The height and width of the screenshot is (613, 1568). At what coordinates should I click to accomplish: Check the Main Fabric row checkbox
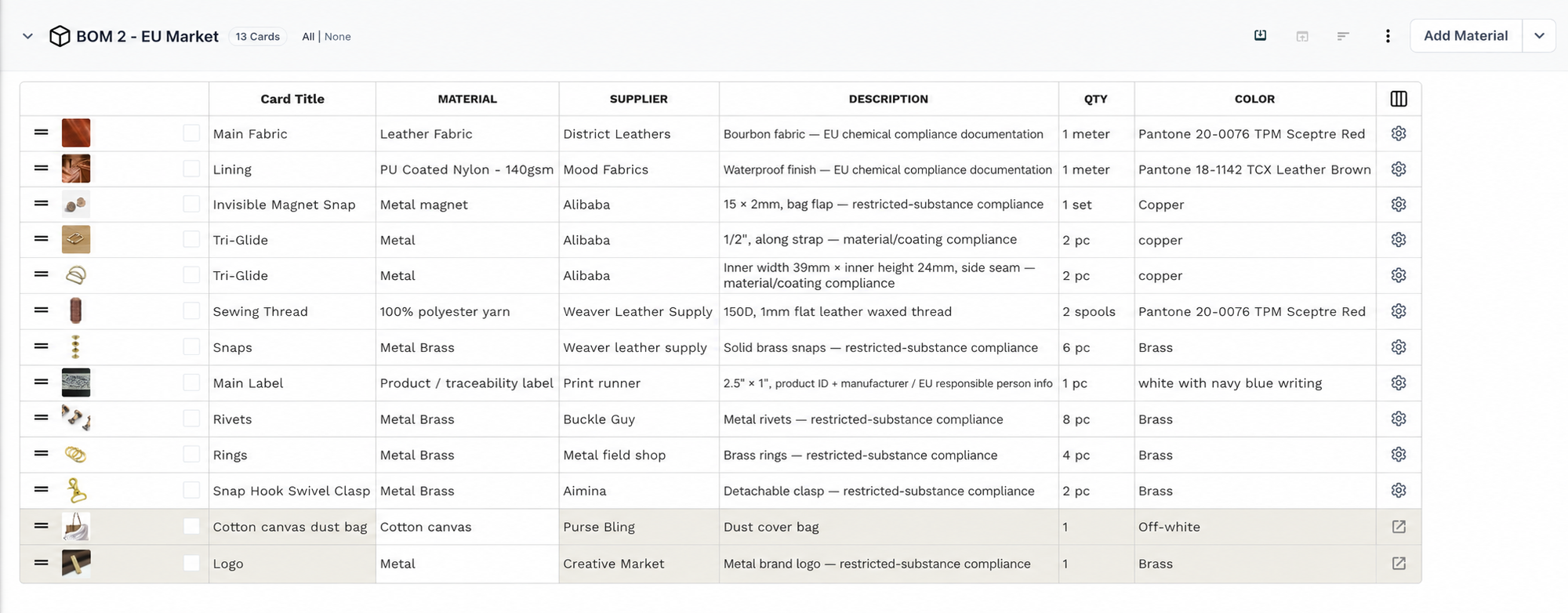(x=191, y=133)
